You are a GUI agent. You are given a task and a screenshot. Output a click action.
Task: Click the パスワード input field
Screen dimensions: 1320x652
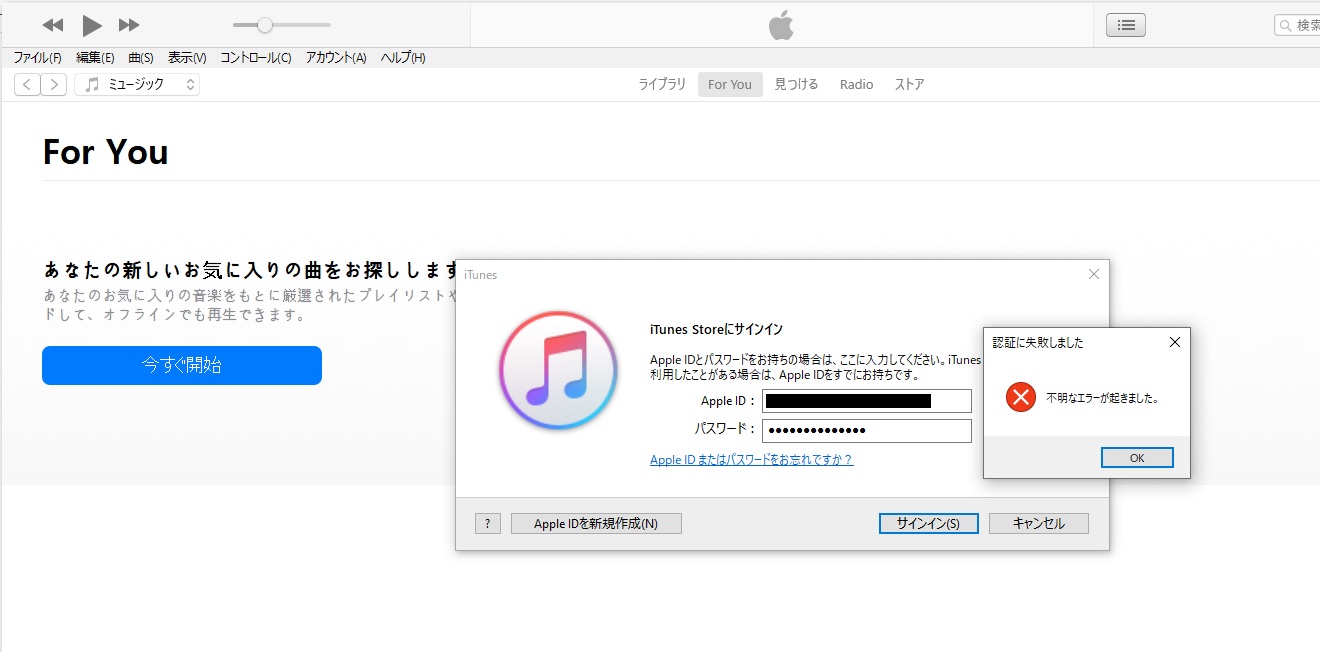coord(867,431)
